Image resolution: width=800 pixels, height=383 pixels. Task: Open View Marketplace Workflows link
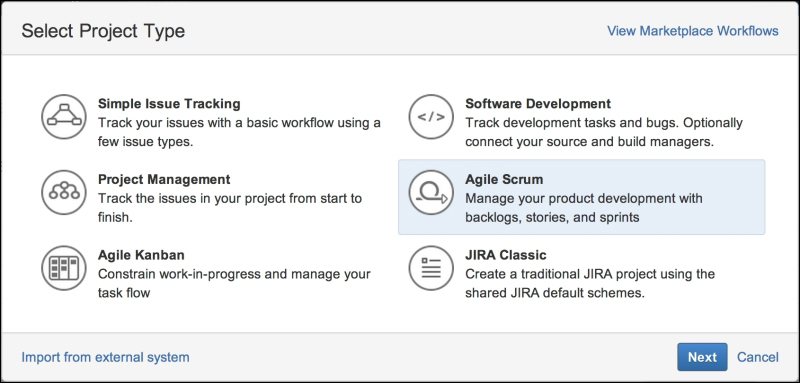[x=693, y=31]
